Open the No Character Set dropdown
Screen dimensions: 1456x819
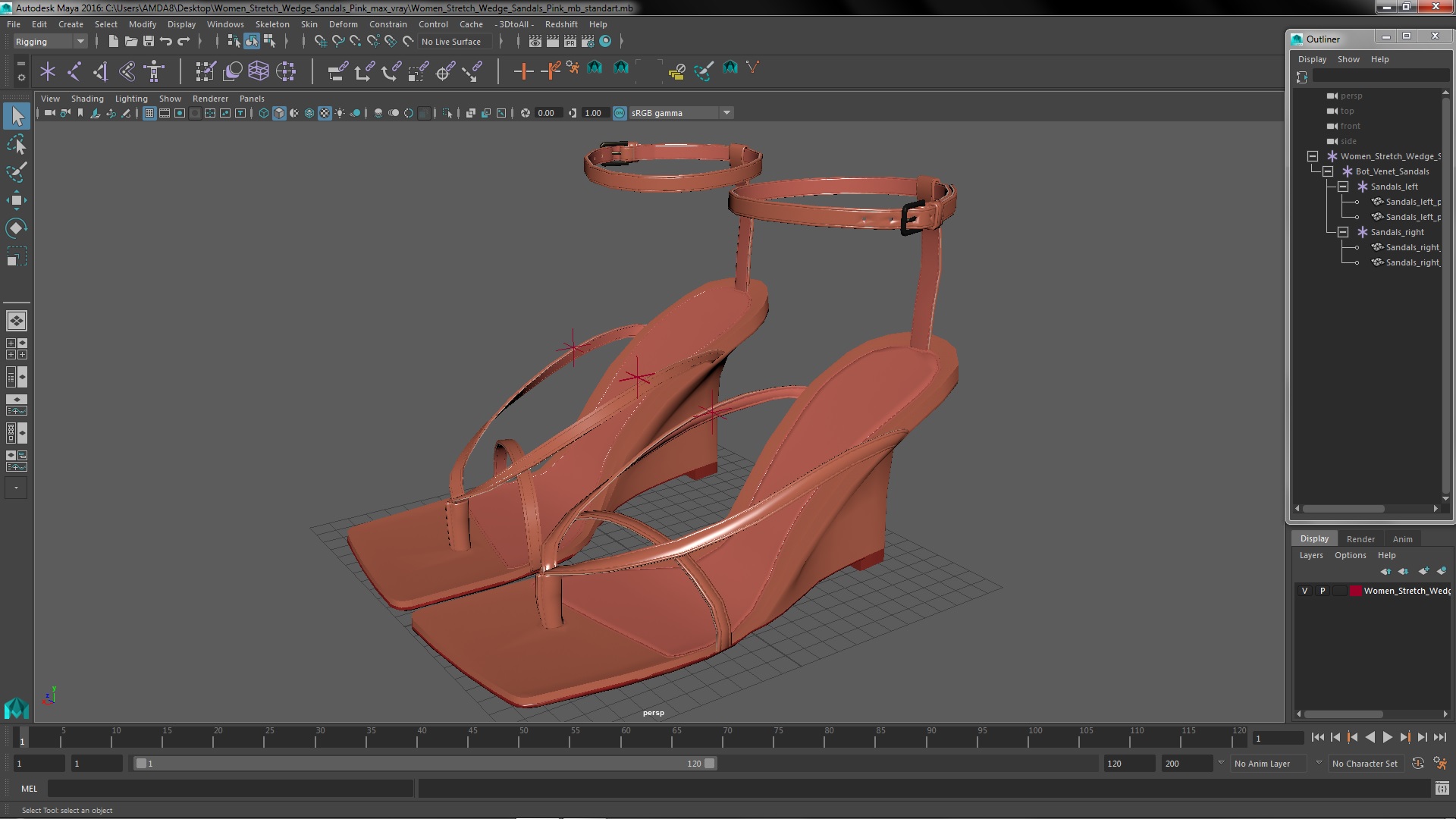pyautogui.click(x=1368, y=764)
